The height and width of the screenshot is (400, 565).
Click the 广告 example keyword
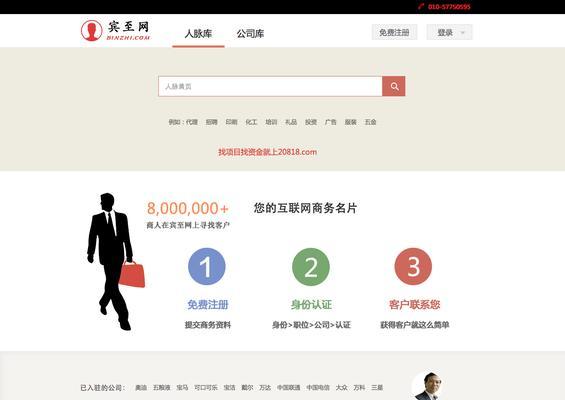(x=330, y=122)
